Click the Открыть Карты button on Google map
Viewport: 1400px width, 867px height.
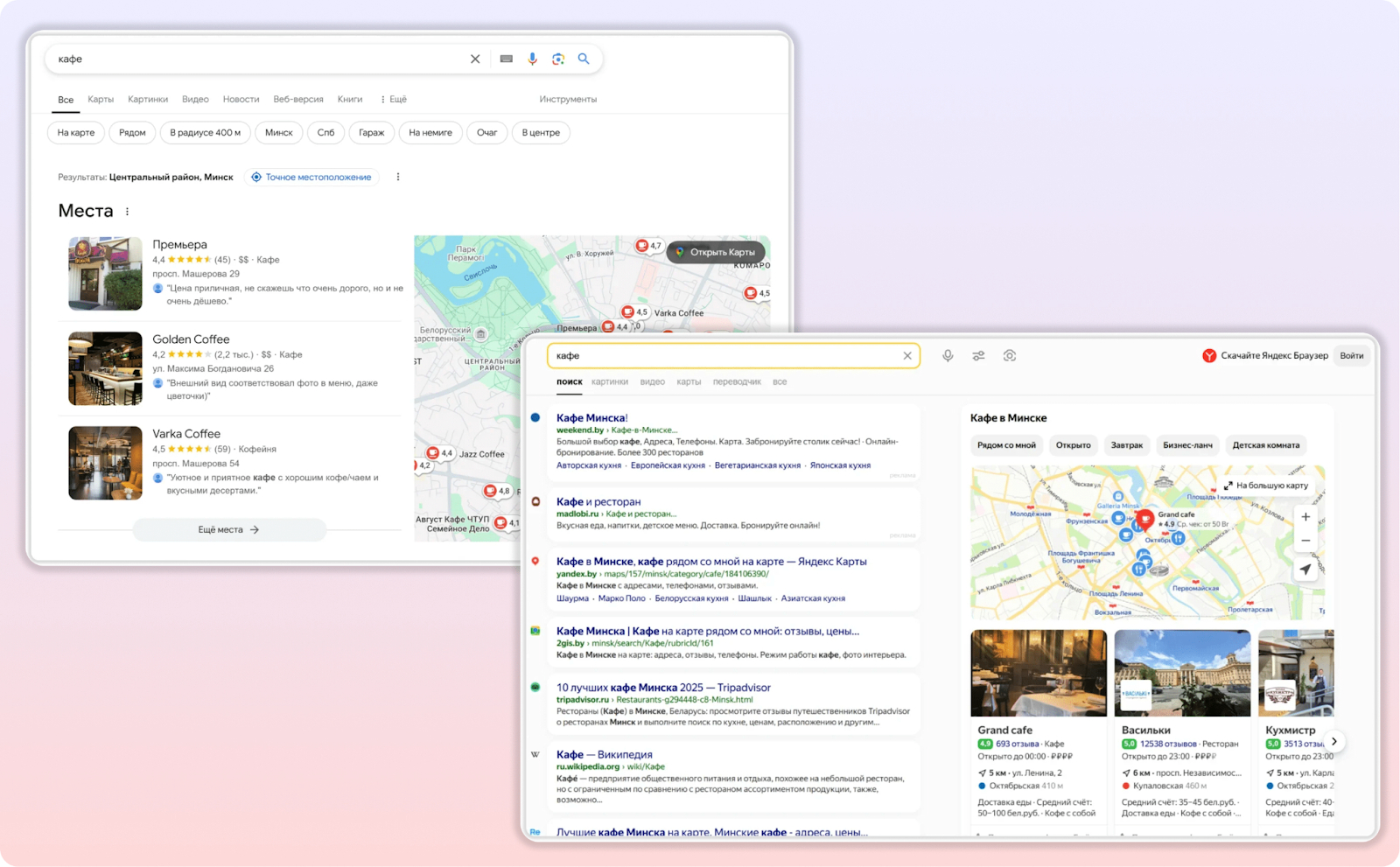[716, 252]
